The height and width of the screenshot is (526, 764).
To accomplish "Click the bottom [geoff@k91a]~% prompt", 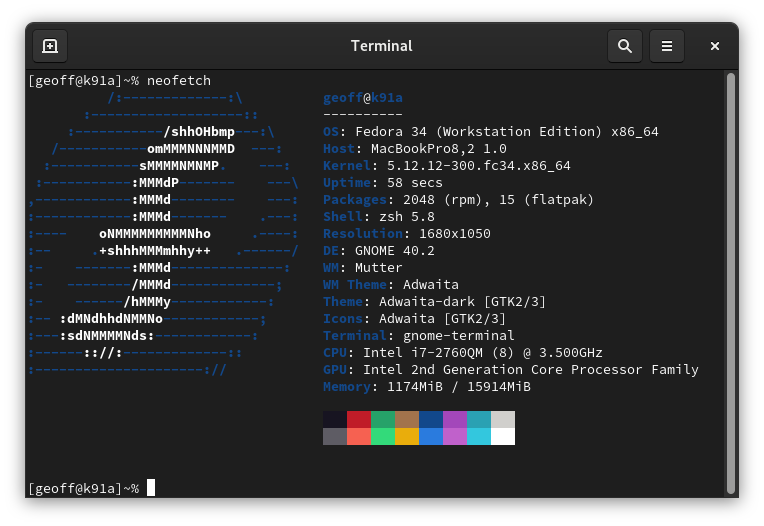I will 84,488.
